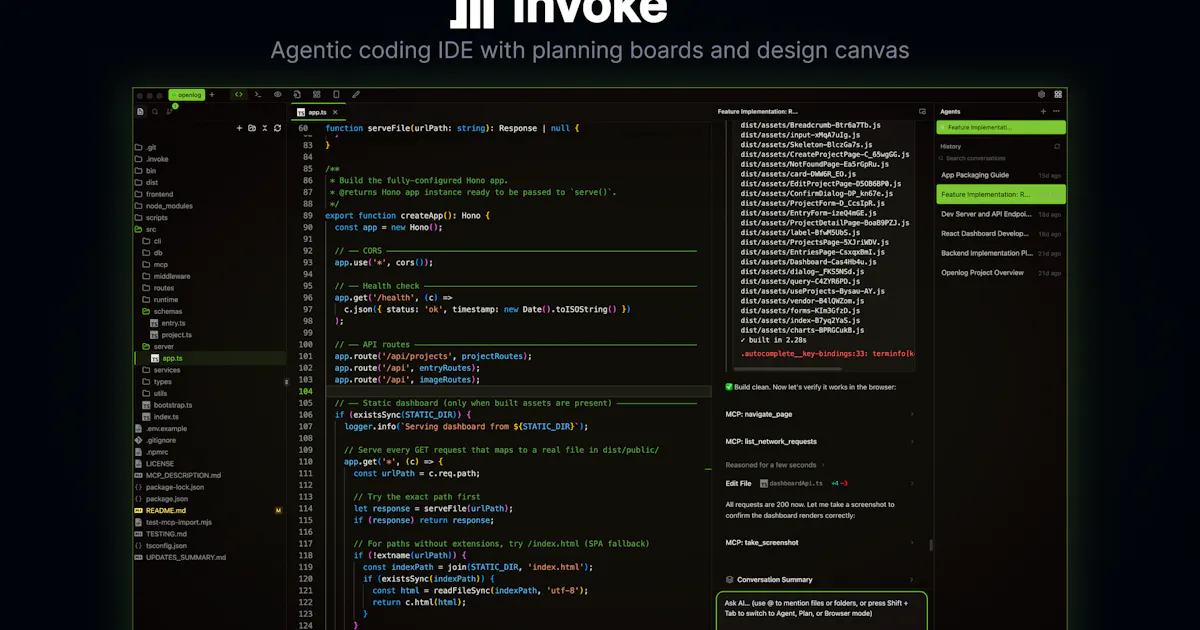
Task: Open project.ts in file tree
Action: click(x=170, y=335)
